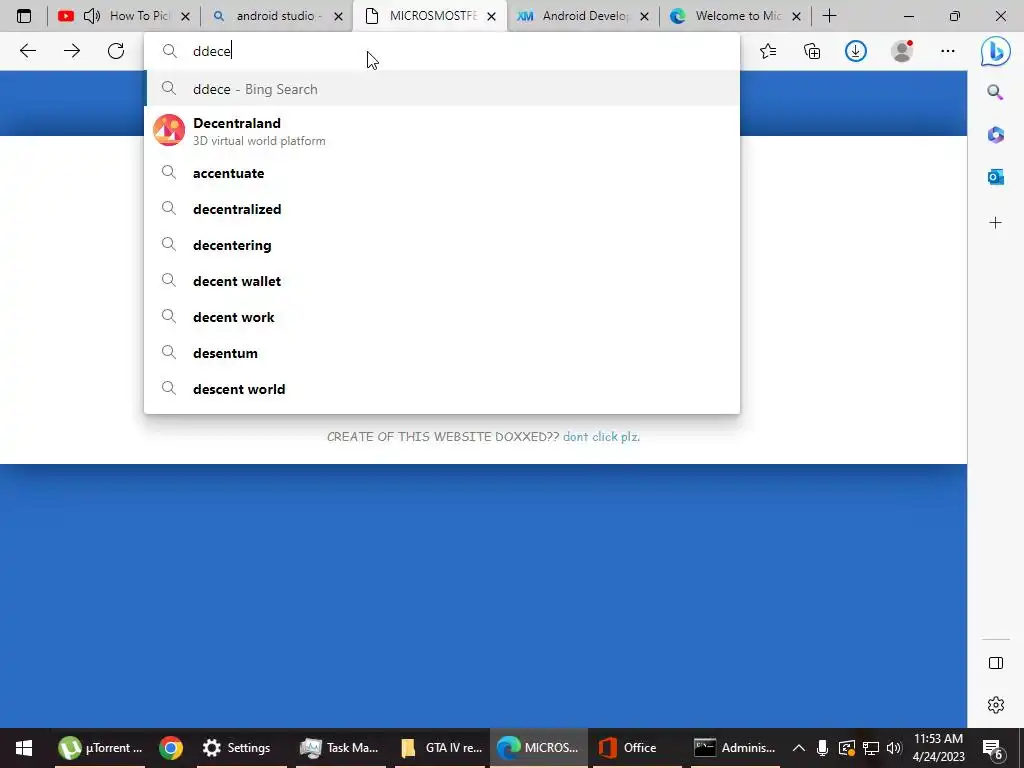Select the Edge MICROS window in taskbar
The width and height of the screenshot is (1024, 768).
[538, 748]
